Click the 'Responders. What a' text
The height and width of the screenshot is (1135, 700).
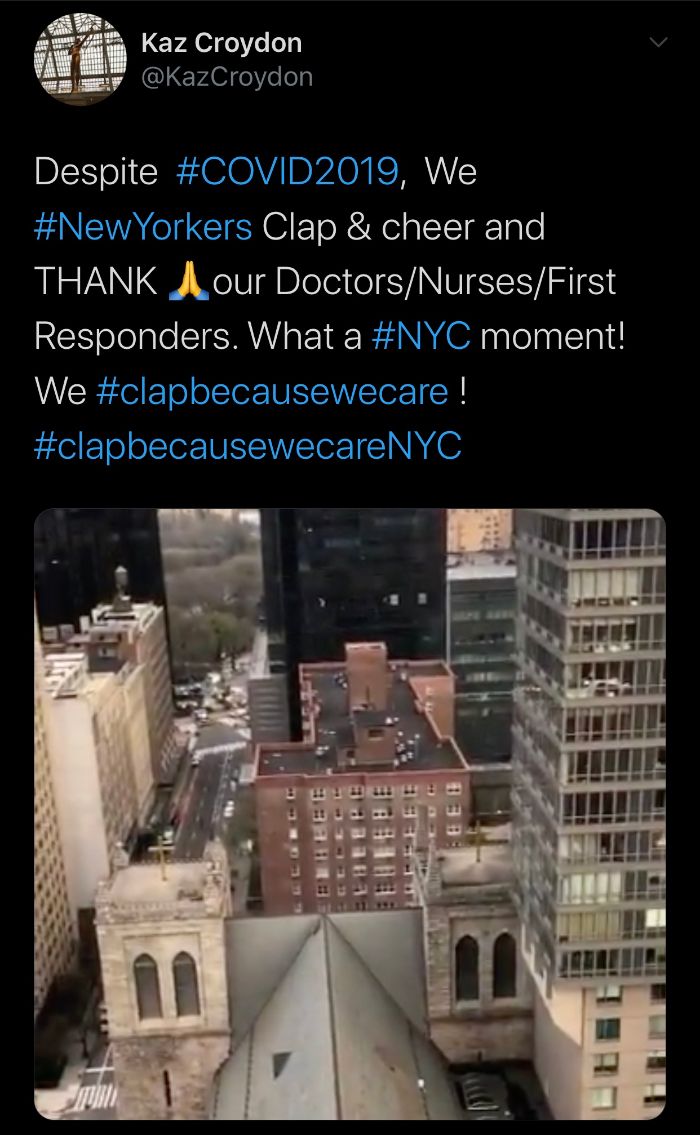click(x=198, y=337)
